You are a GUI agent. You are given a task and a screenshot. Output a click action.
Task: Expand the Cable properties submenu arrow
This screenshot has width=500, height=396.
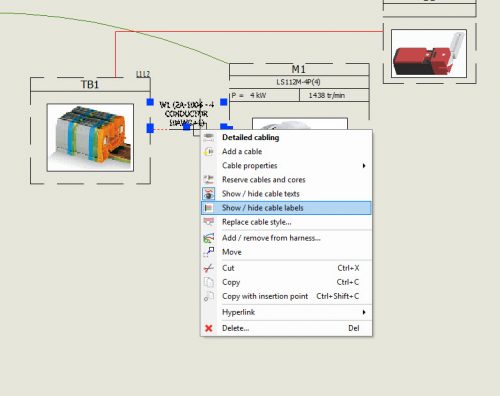pyautogui.click(x=364, y=166)
